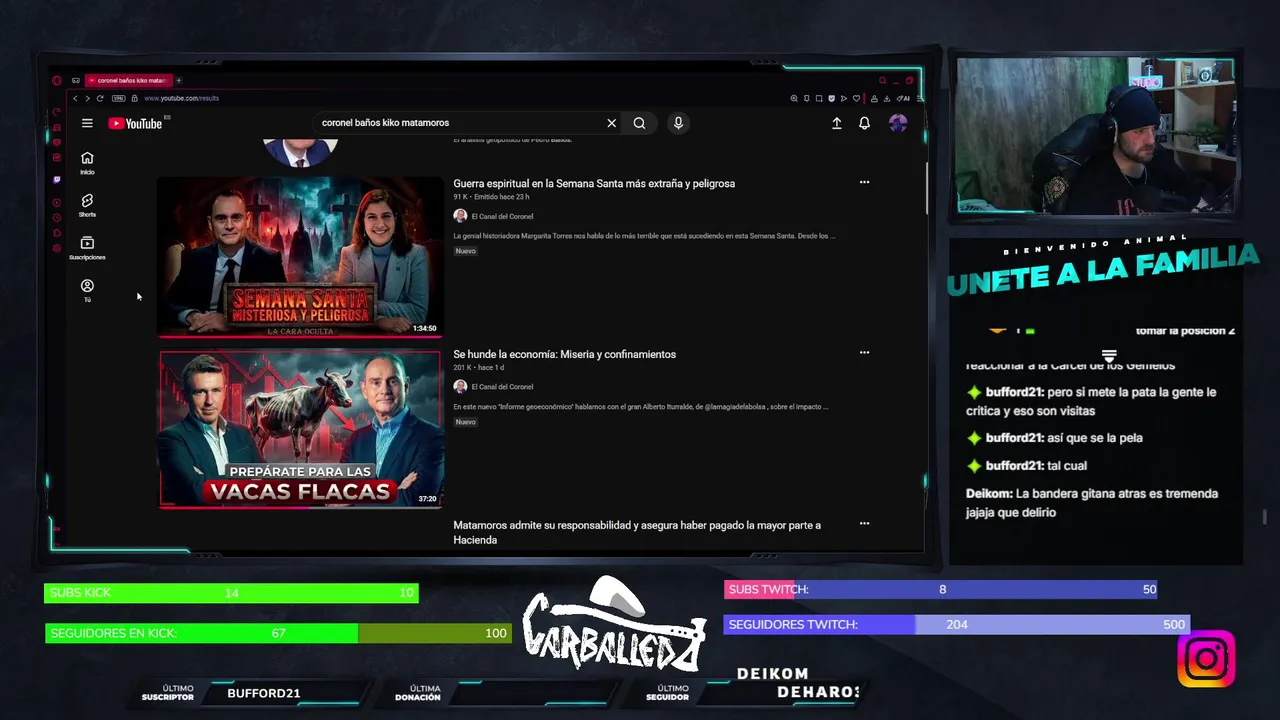Image resolution: width=1280 pixels, height=720 pixels.
Task: Open options for Se hunde la economía video
Action: [x=864, y=352]
